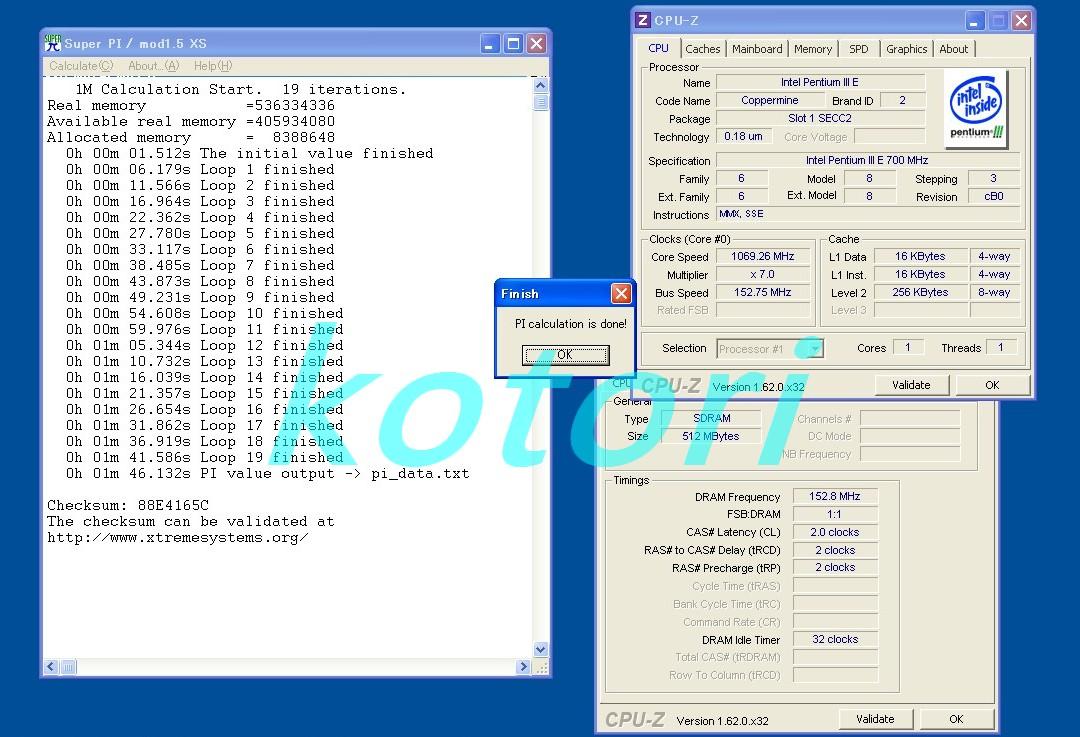1080x737 pixels.
Task: Switch to the Mainboard tab
Action: (x=757, y=49)
